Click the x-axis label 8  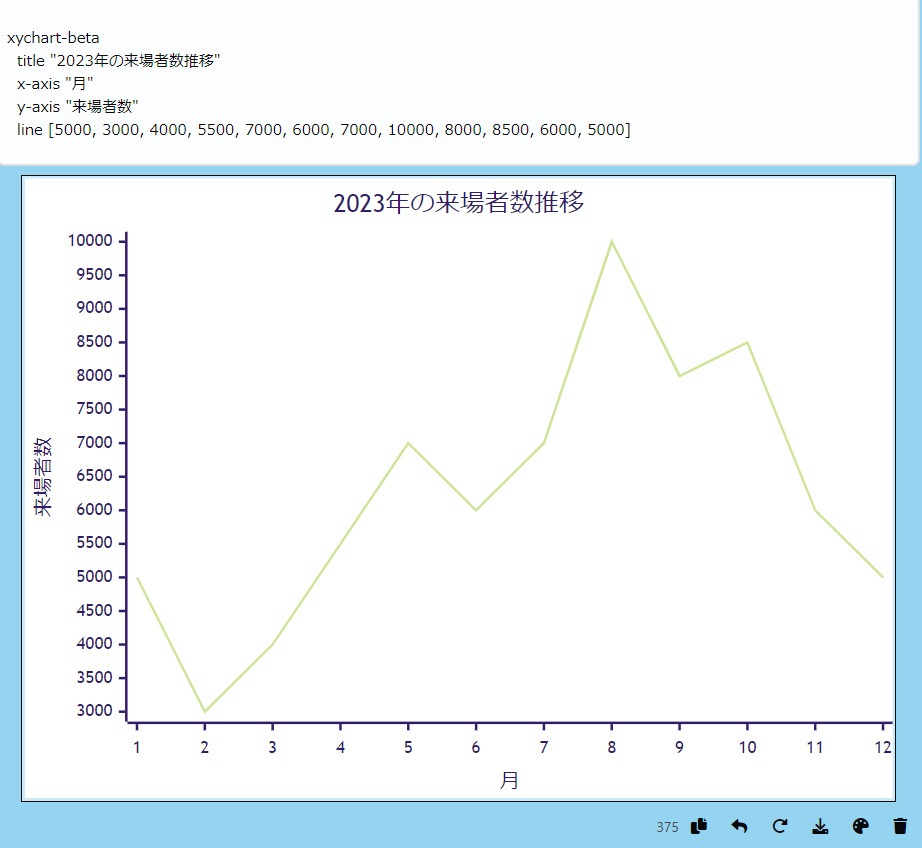point(612,747)
